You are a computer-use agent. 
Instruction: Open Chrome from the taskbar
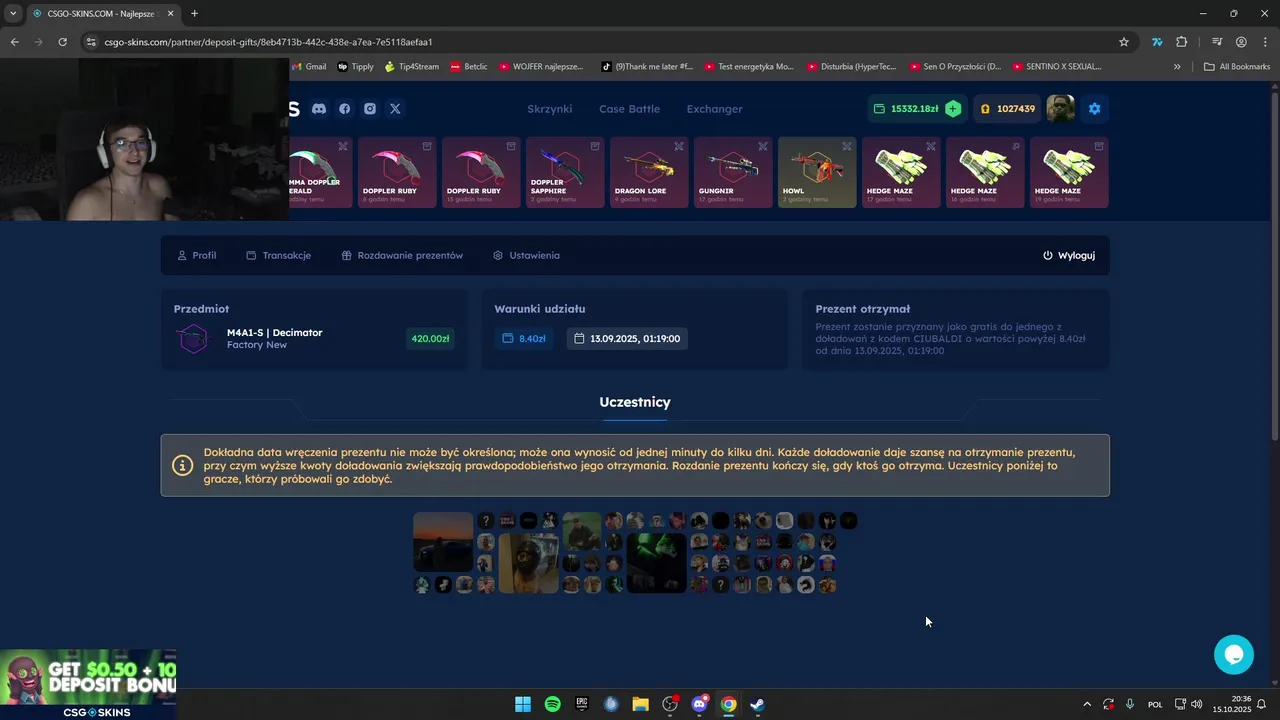coord(728,704)
